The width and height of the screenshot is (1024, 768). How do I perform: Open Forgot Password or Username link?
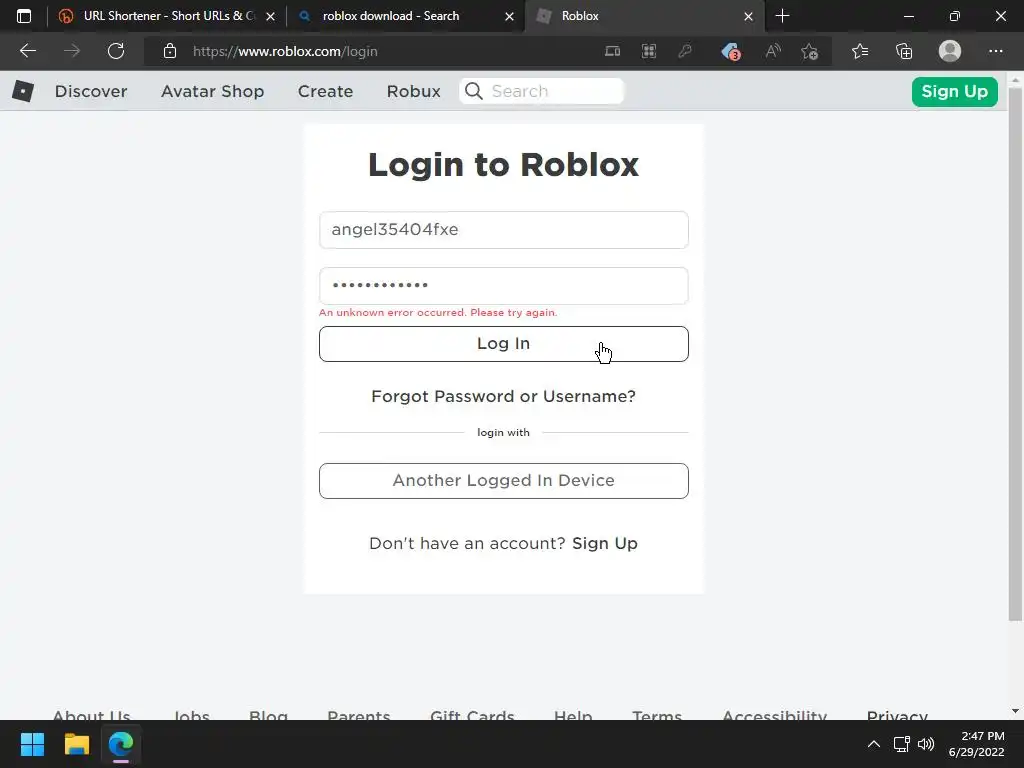[x=504, y=396]
